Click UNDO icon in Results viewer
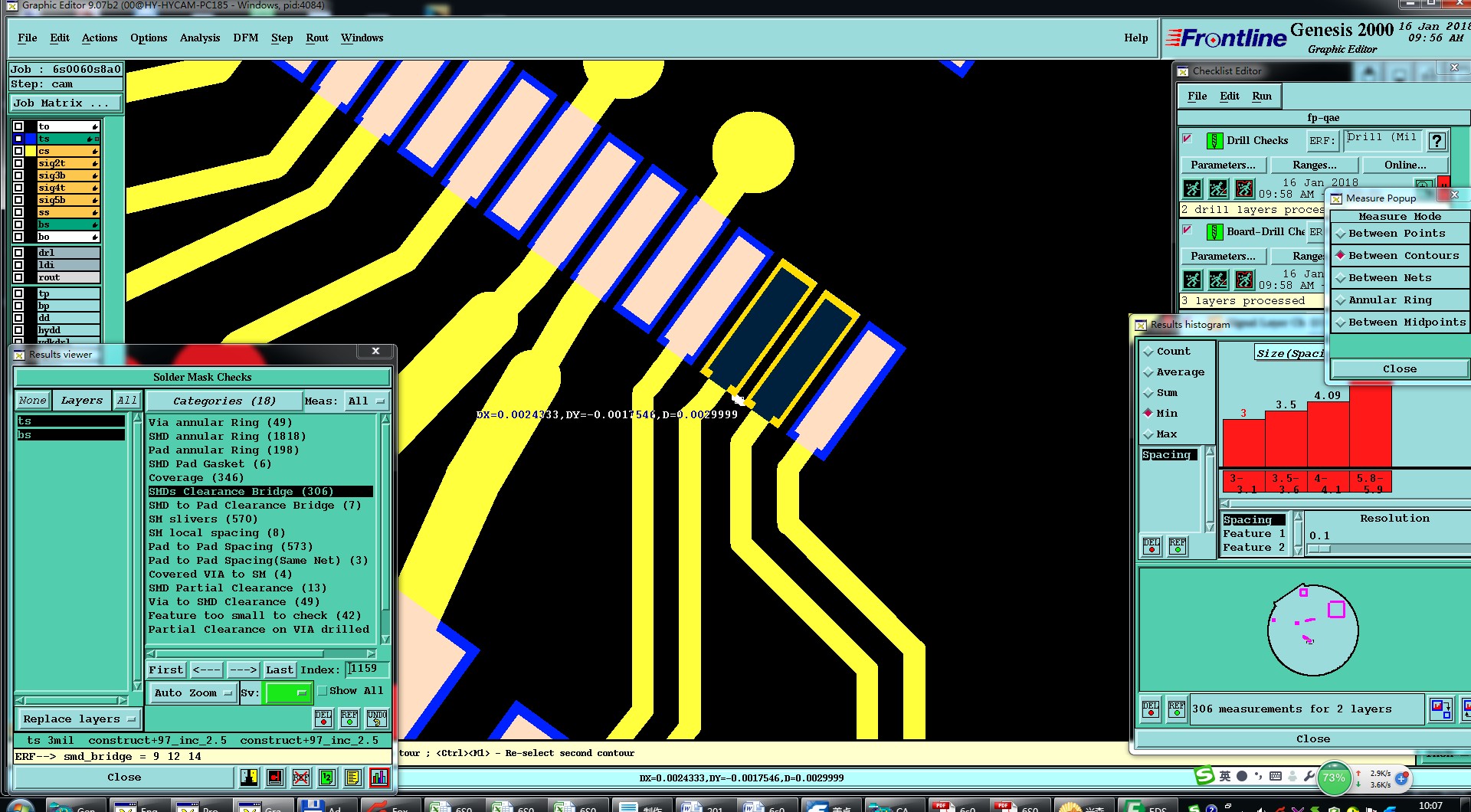1471x812 pixels. click(377, 718)
